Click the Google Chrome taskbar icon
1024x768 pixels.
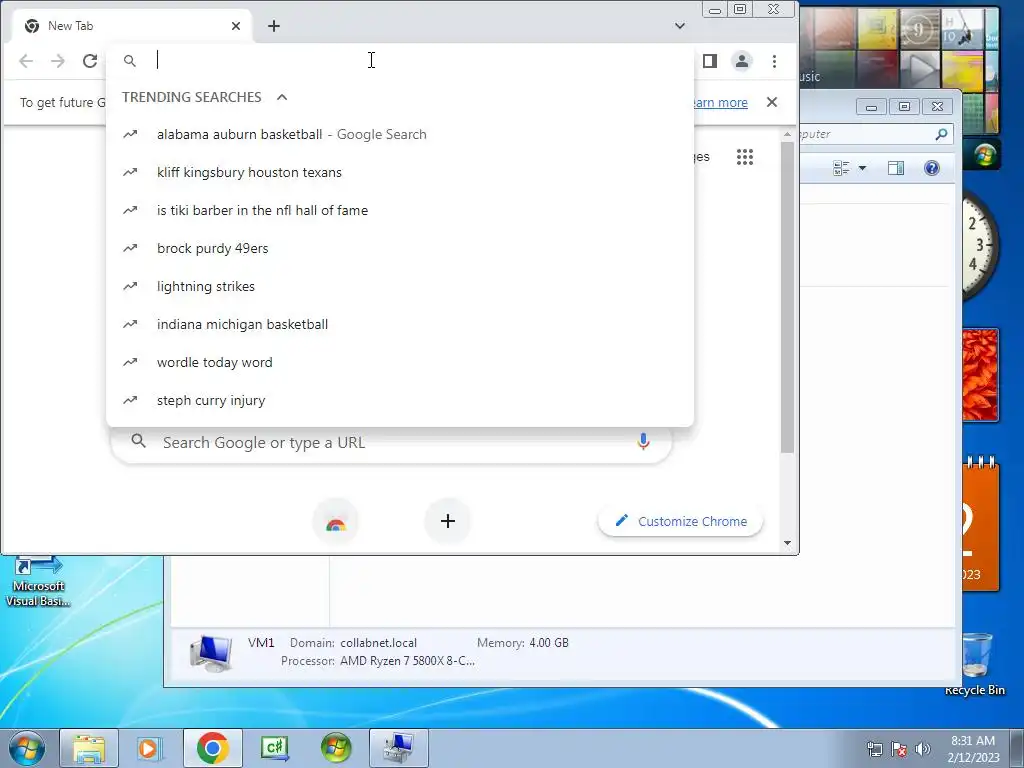[x=213, y=749]
